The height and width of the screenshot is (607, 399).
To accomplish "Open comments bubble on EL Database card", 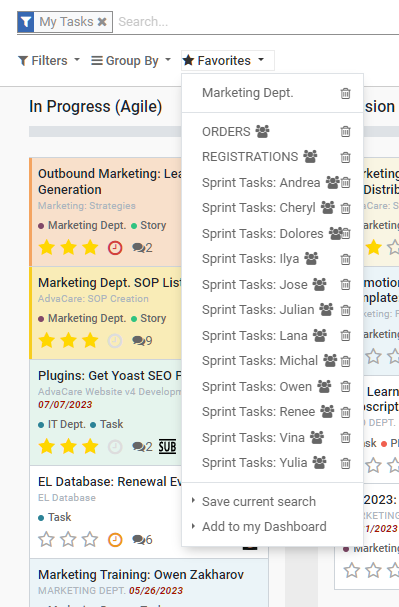I will click(142, 540).
